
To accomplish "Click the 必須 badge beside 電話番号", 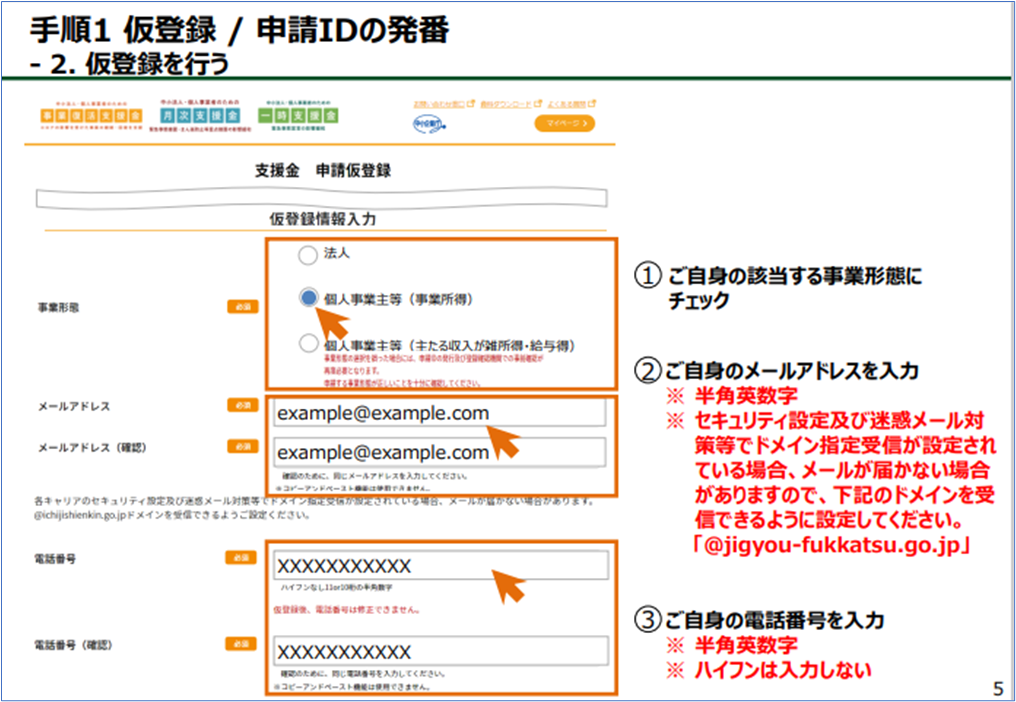I will tap(241, 557).
